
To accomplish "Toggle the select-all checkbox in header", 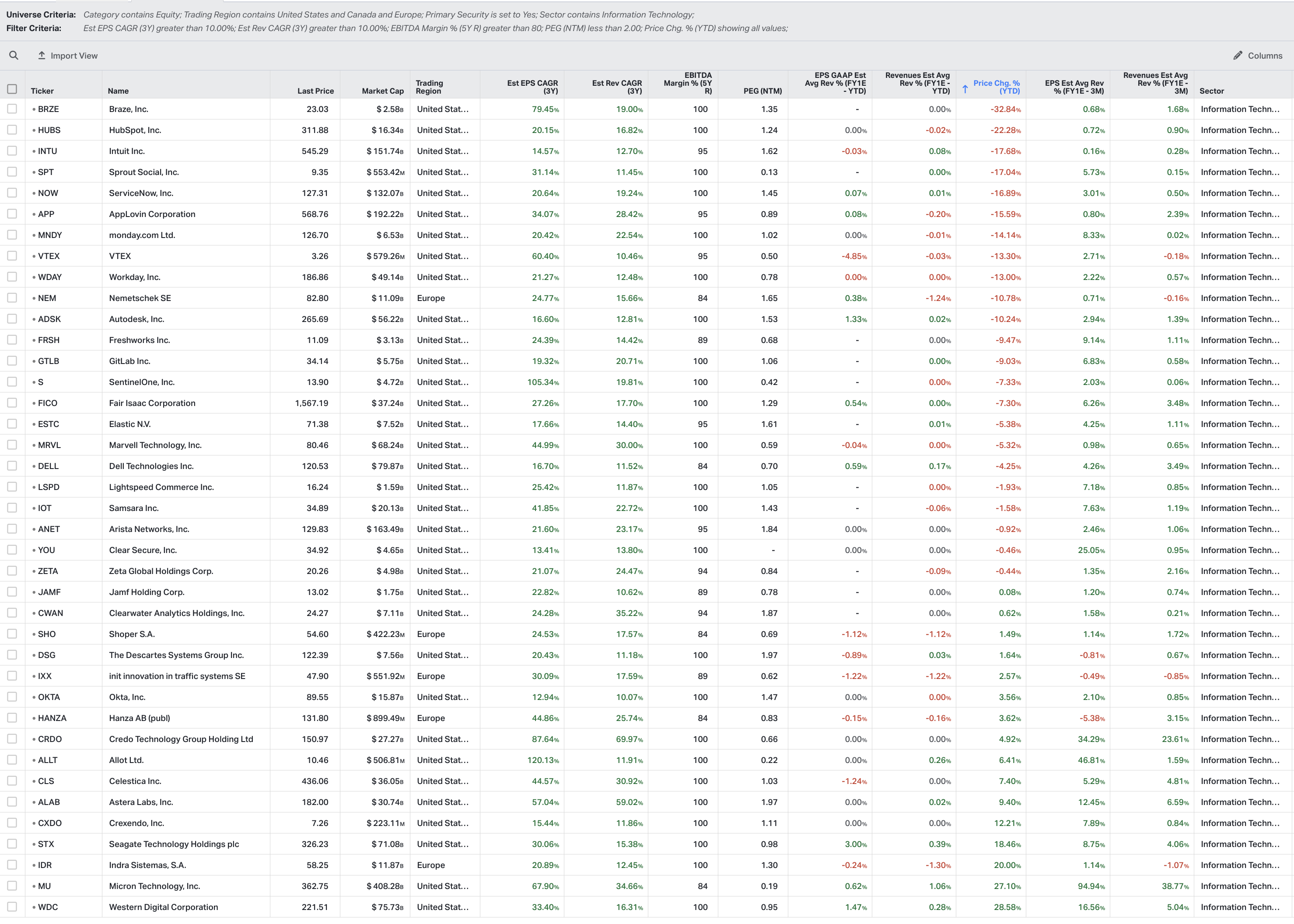I will 12,89.
